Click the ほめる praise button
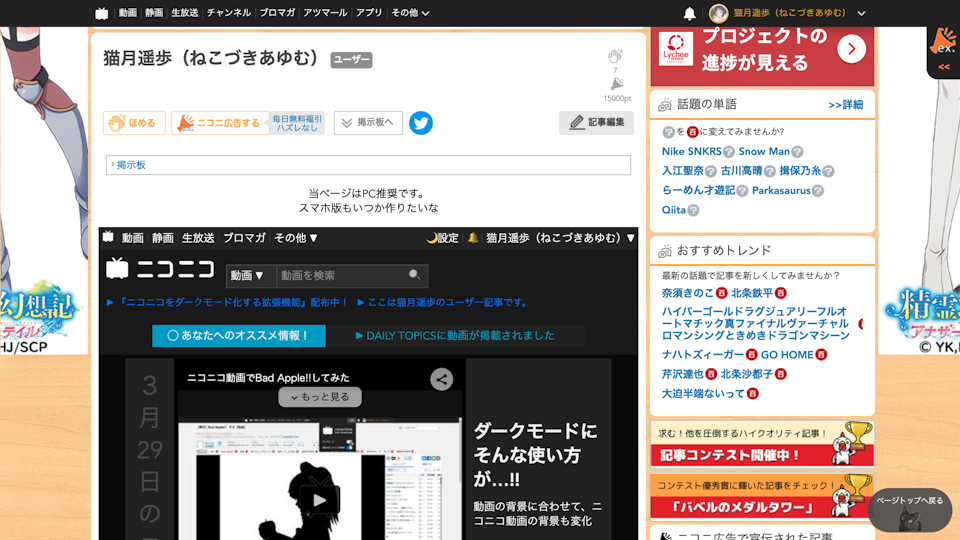960x540 pixels. (134, 123)
